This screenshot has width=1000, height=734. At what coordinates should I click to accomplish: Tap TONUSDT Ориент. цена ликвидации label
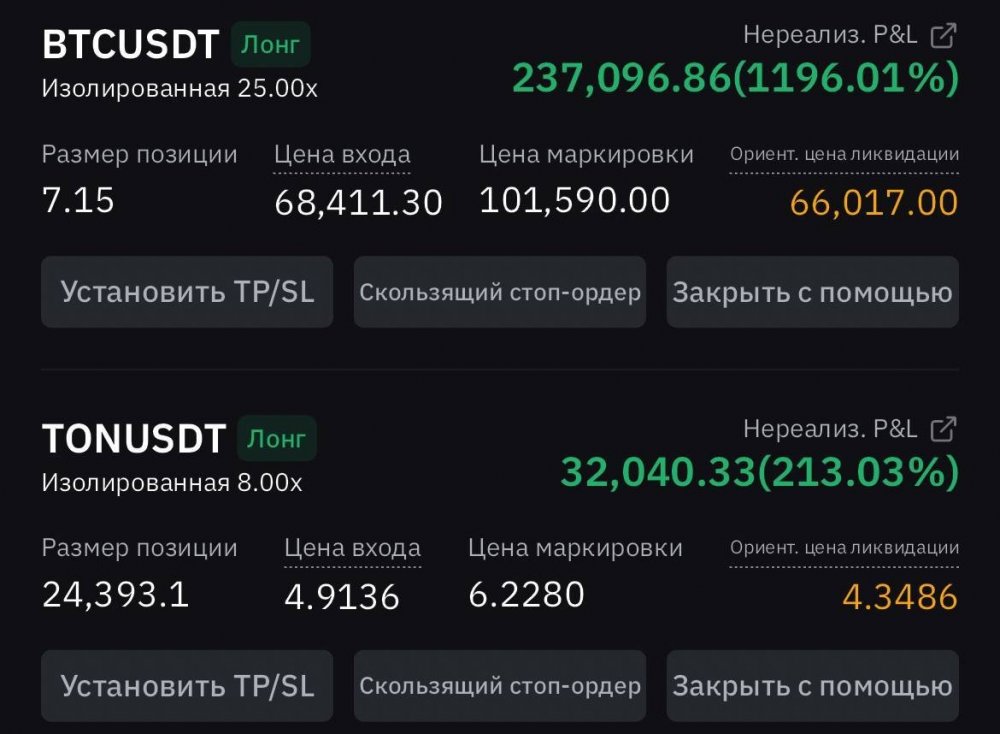(x=844, y=548)
